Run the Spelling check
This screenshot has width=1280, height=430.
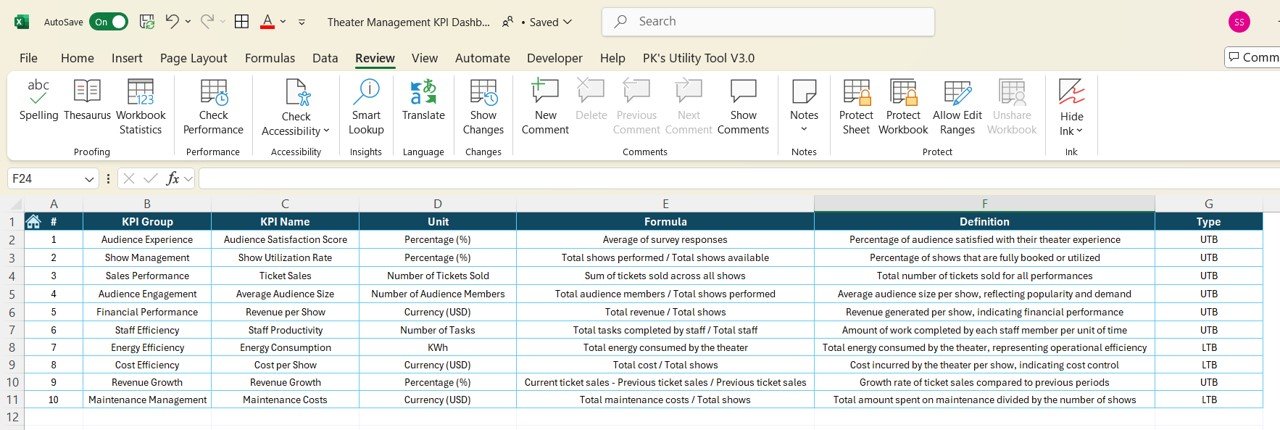tap(39, 101)
